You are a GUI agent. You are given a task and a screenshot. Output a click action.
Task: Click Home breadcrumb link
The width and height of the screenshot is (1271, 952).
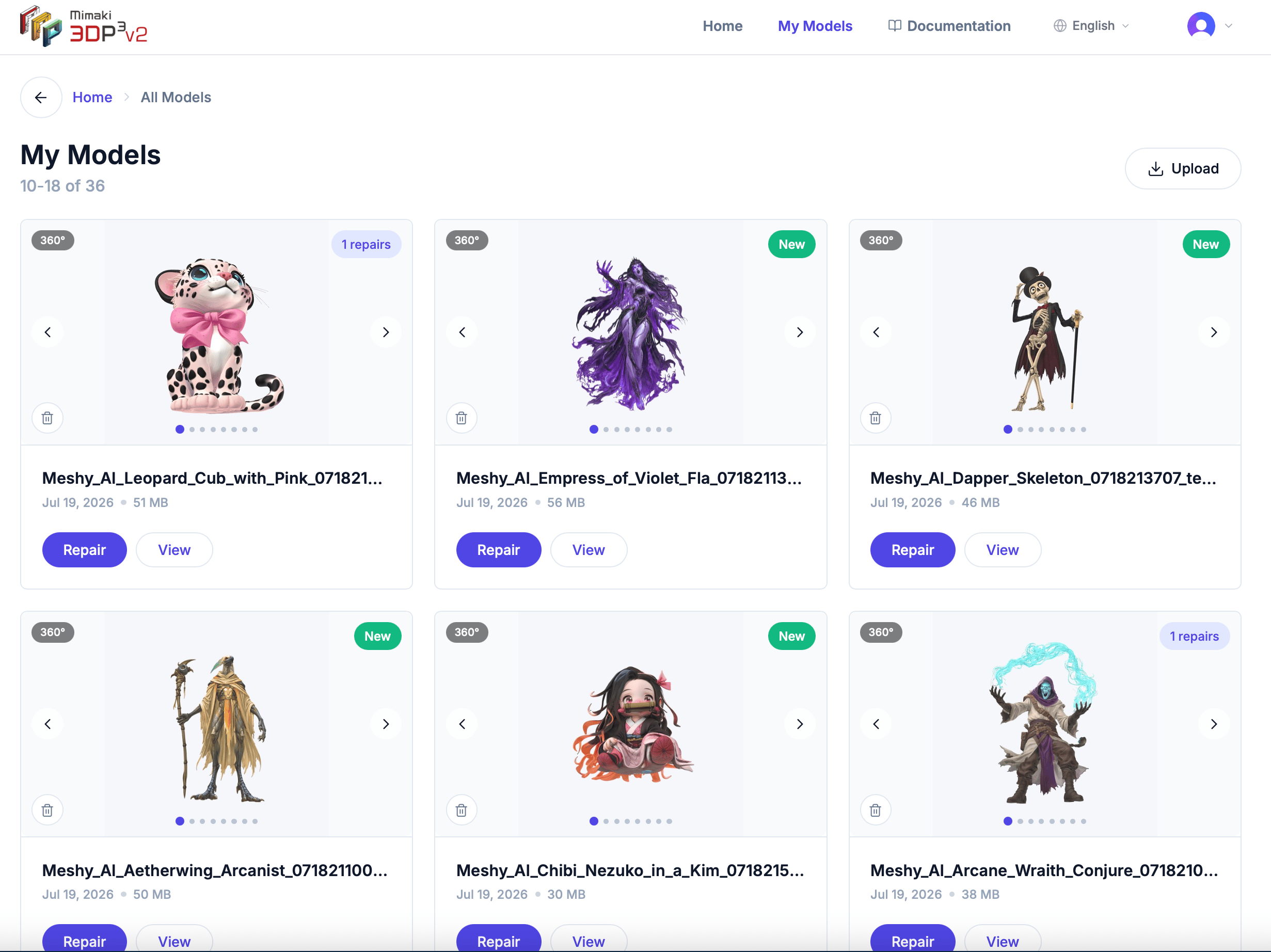coord(92,97)
